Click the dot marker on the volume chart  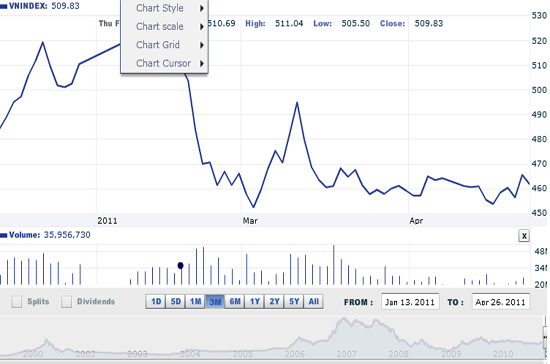[x=180, y=265]
